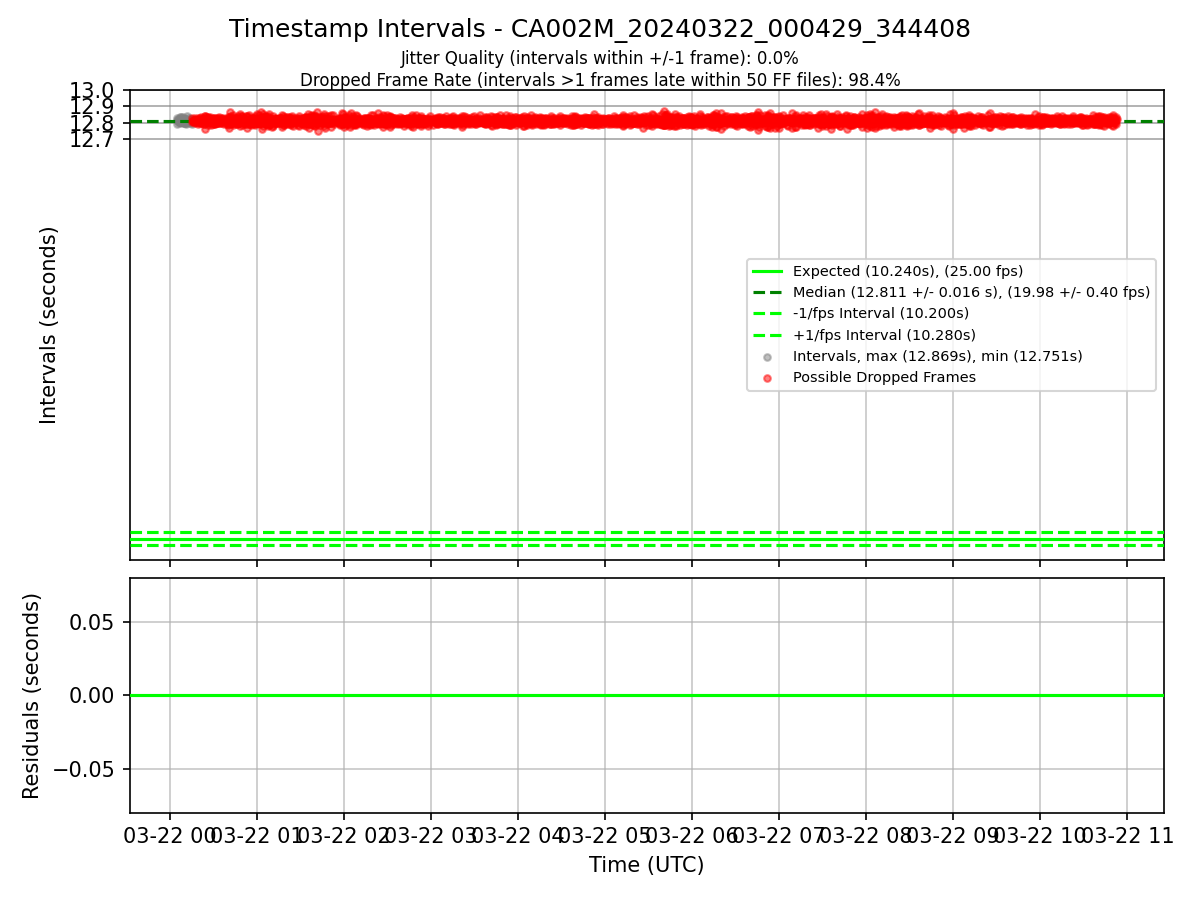Click the x-axis tick label '03-22 05'
The width and height of the screenshot is (1200, 900).
pyautogui.click(x=604, y=836)
